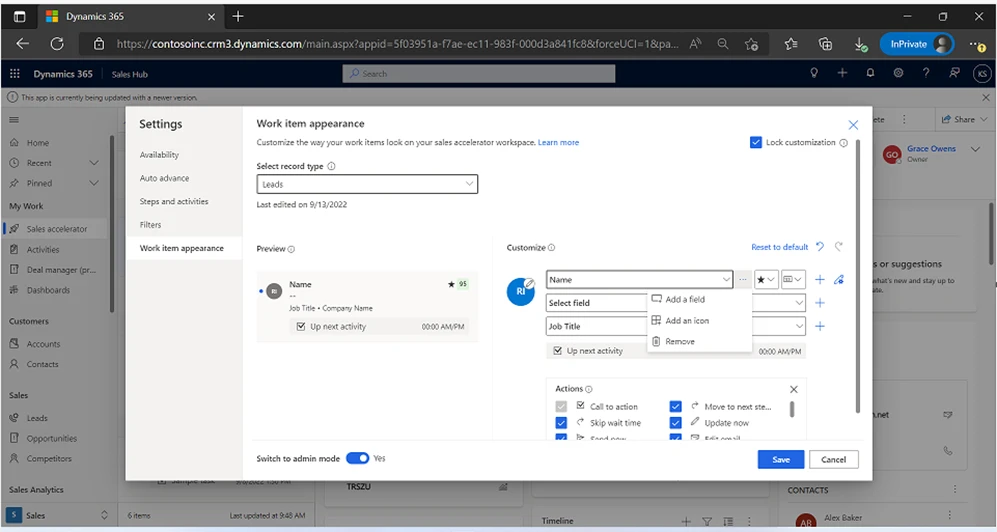Open the Job Title dropdown arrow

799,326
